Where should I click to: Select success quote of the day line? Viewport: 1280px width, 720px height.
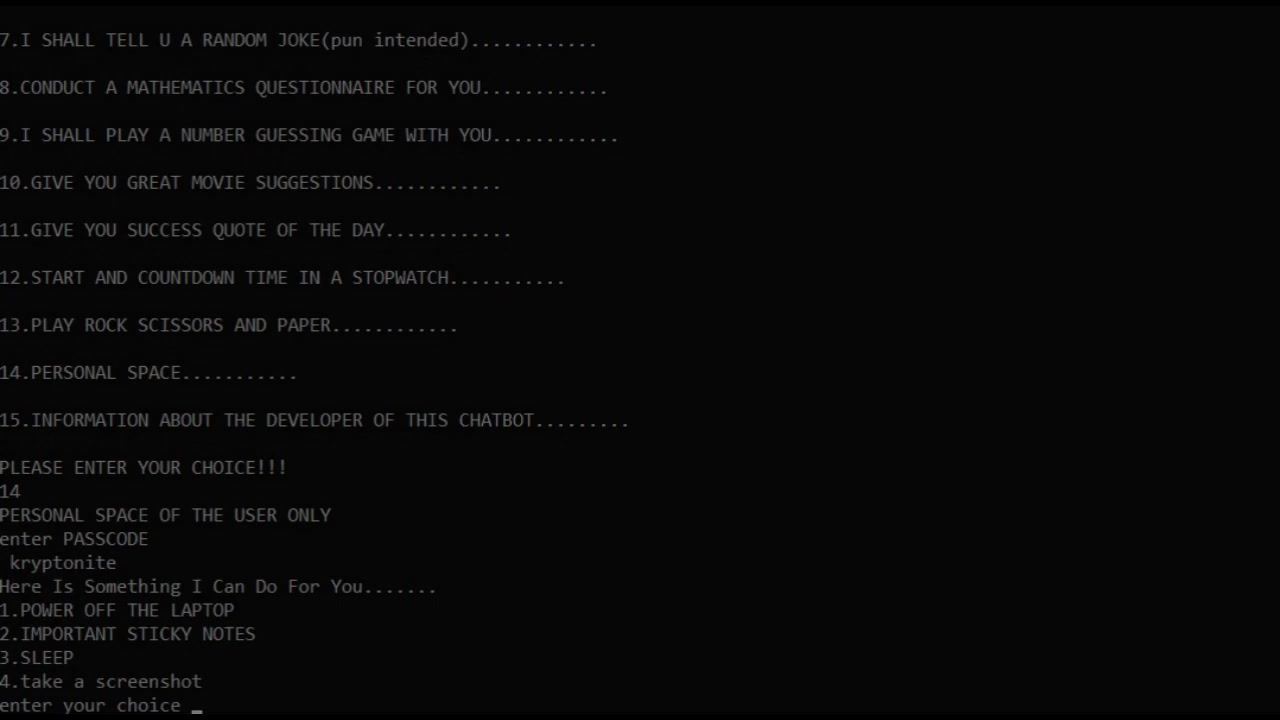click(x=255, y=230)
